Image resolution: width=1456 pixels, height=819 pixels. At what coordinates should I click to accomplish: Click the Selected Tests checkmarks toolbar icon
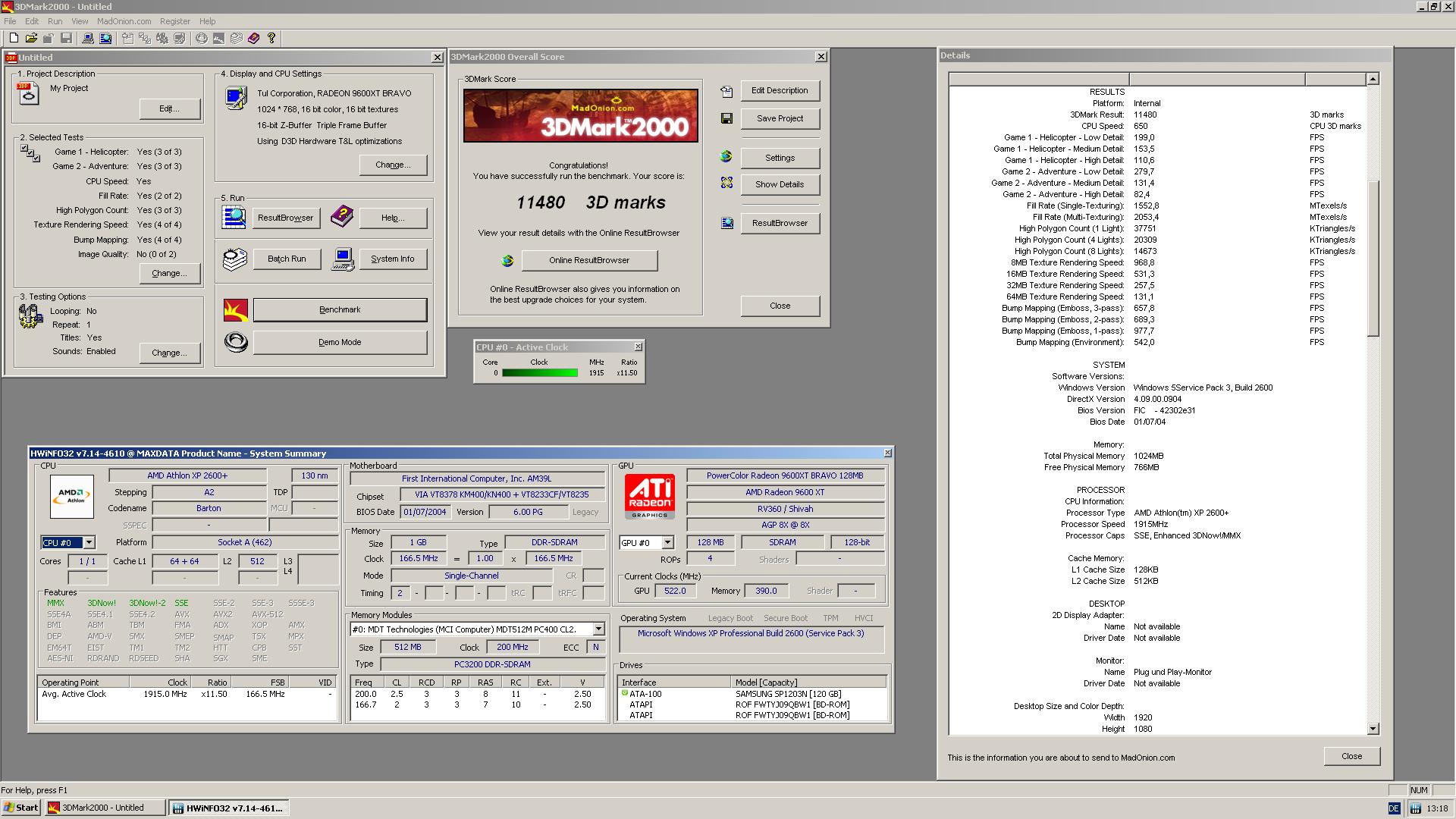[145, 38]
